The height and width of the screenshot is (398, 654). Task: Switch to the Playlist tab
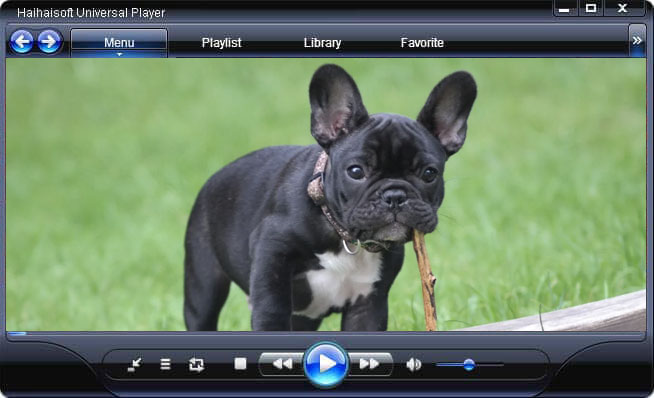pyautogui.click(x=221, y=43)
